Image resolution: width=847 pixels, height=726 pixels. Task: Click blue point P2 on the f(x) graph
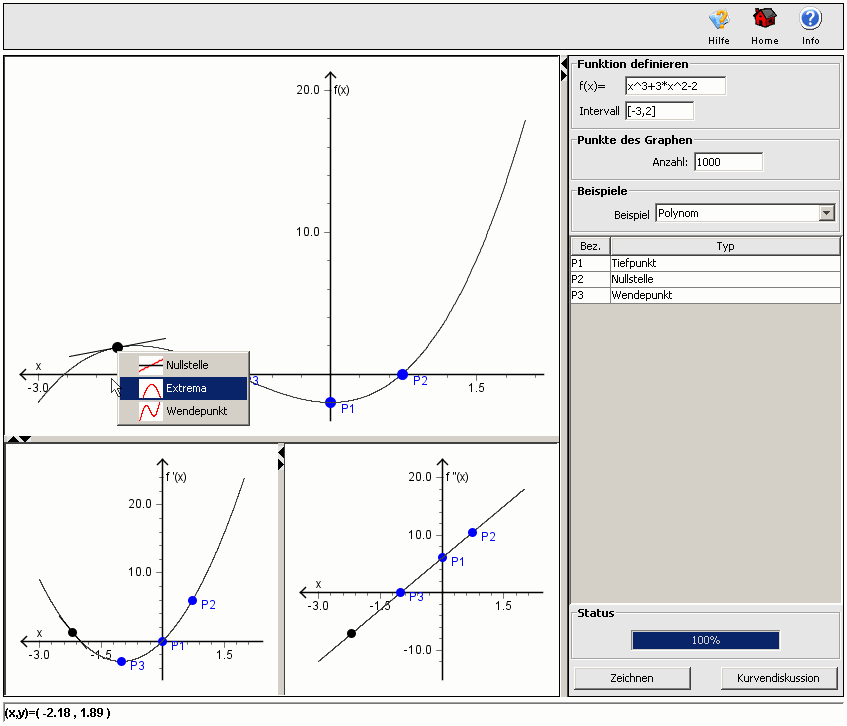(x=403, y=374)
